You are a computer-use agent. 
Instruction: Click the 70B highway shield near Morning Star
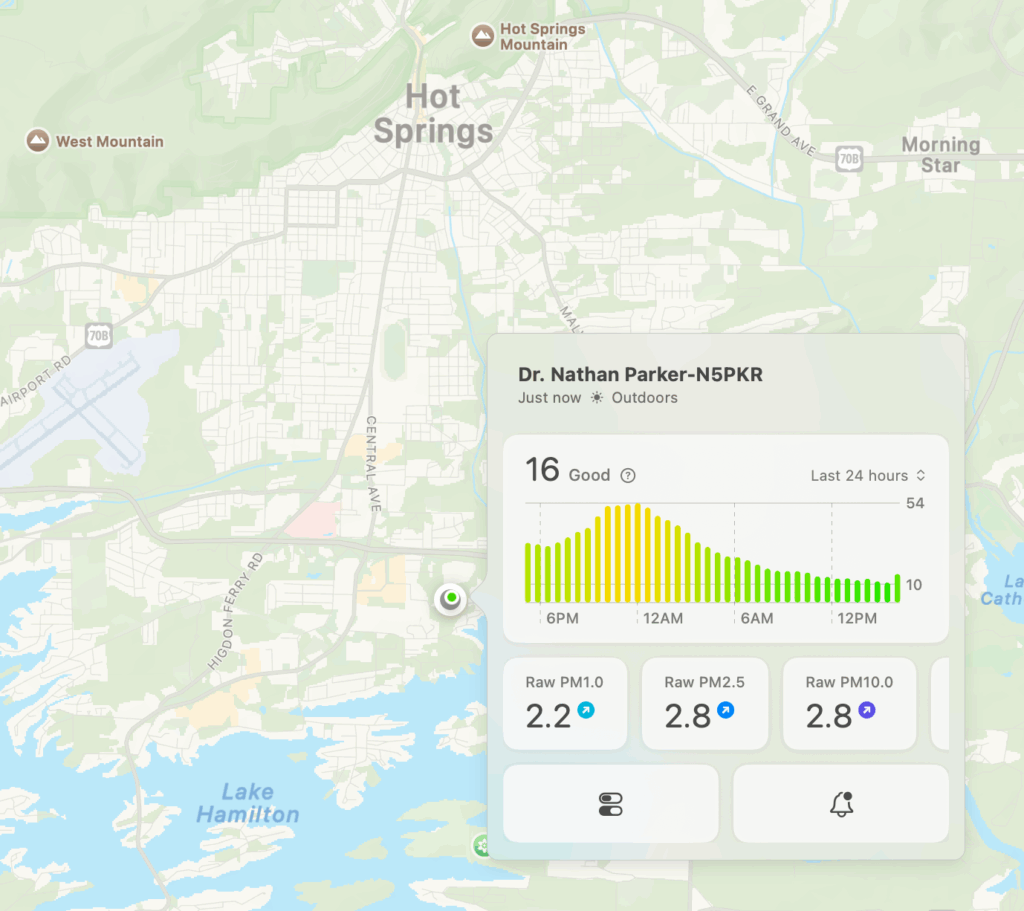[x=849, y=158]
